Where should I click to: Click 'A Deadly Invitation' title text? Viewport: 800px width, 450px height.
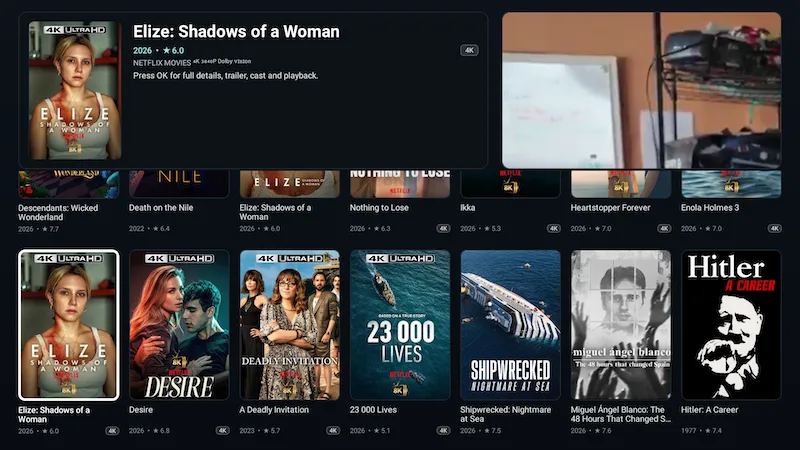coord(274,410)
